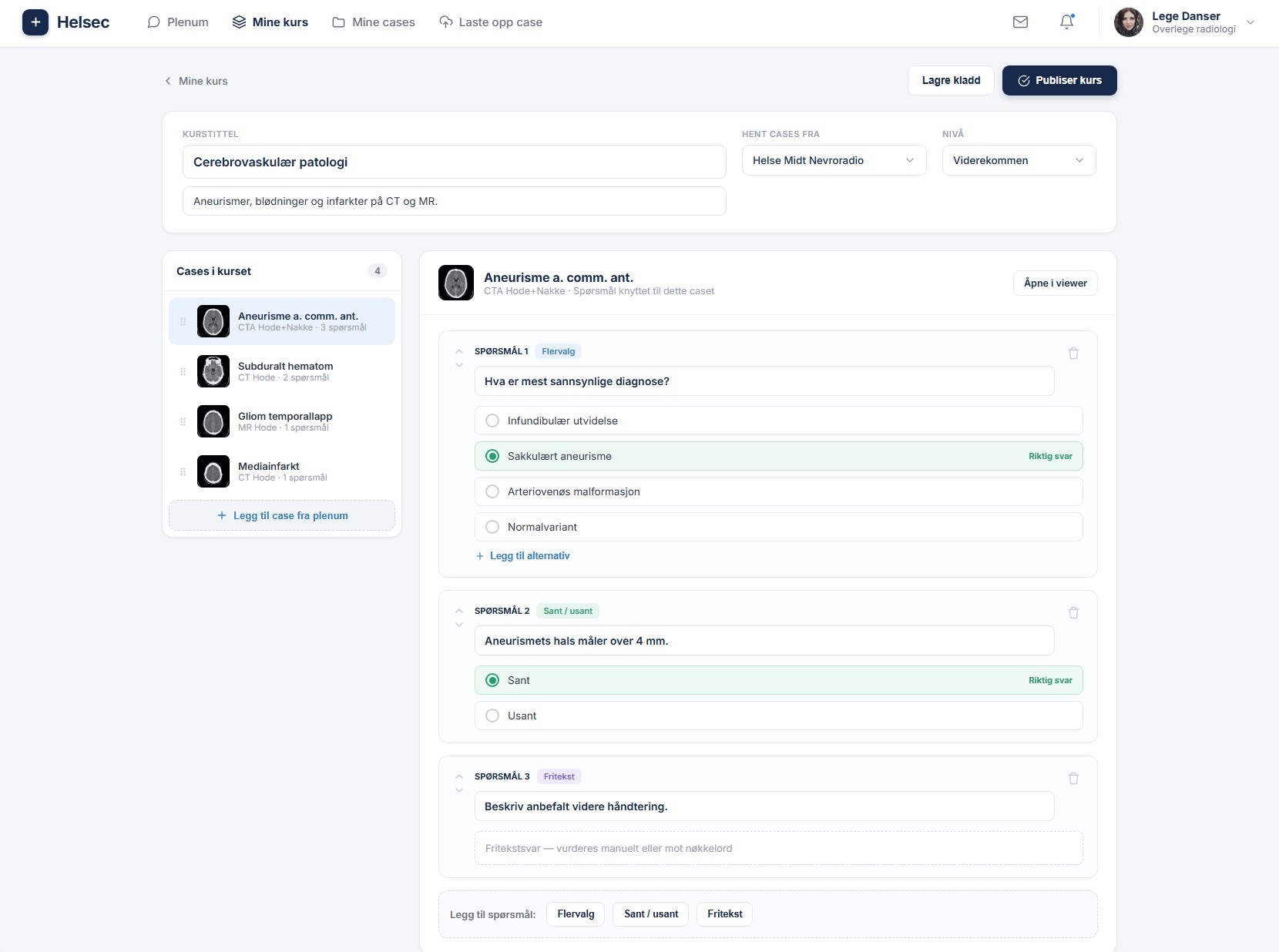This screenshot has height=952, width=1279.
Task: Select Subduralt hematom case thumbnail
Action: pos(213,371)
